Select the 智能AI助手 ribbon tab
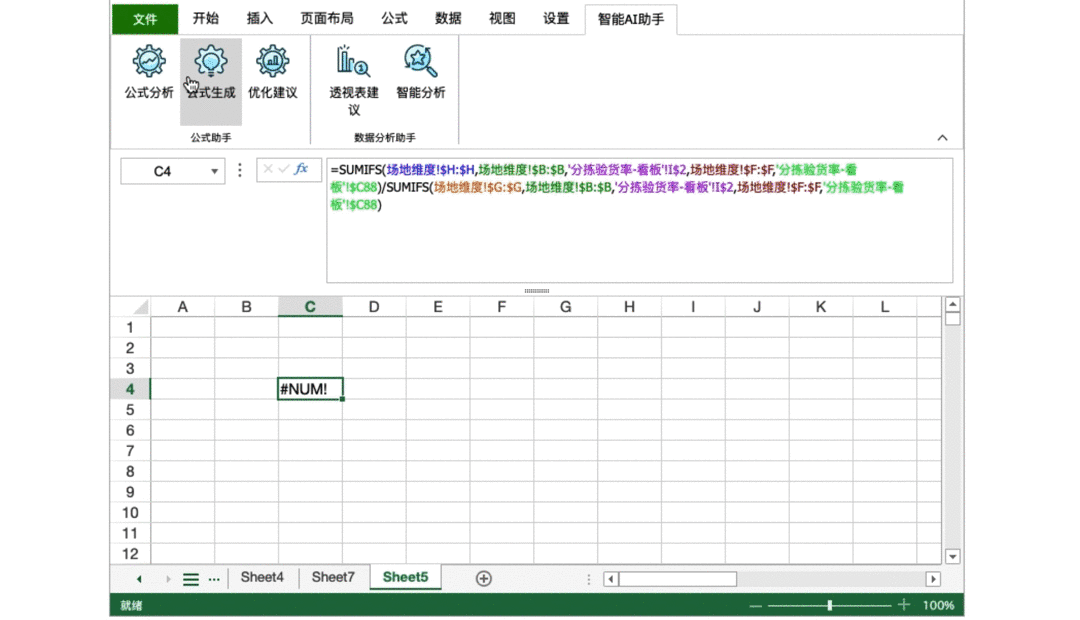 pos(631,19)
